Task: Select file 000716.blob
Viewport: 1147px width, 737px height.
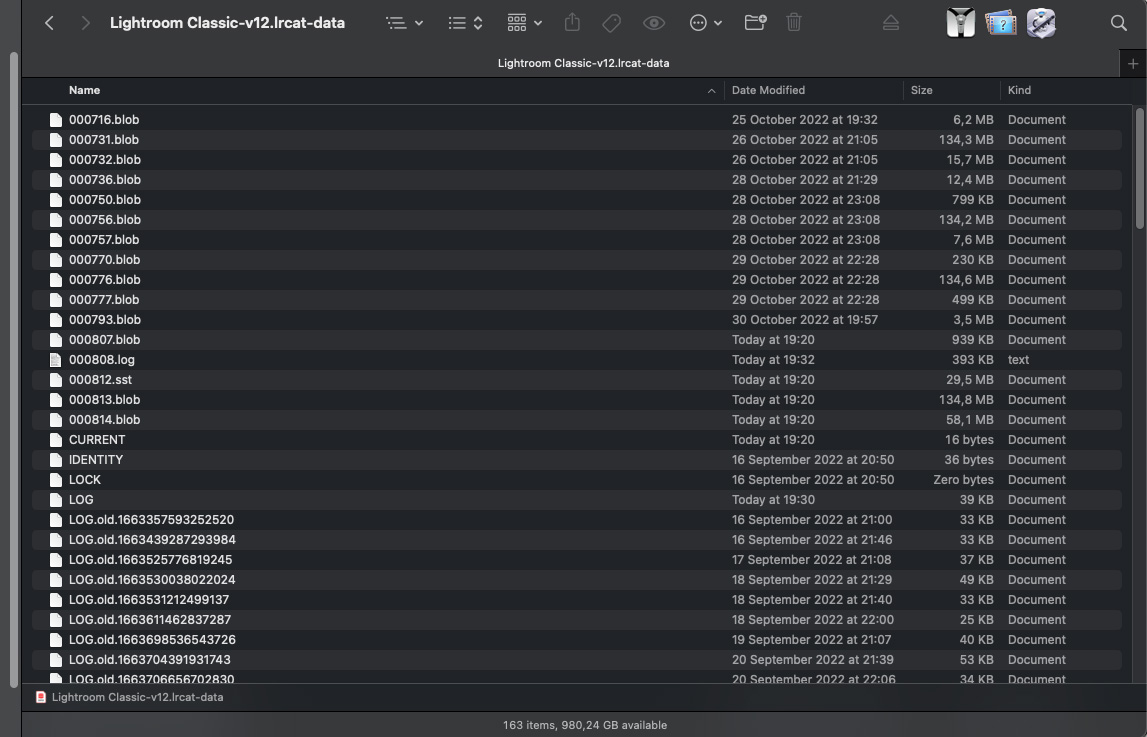Action: 577,119
